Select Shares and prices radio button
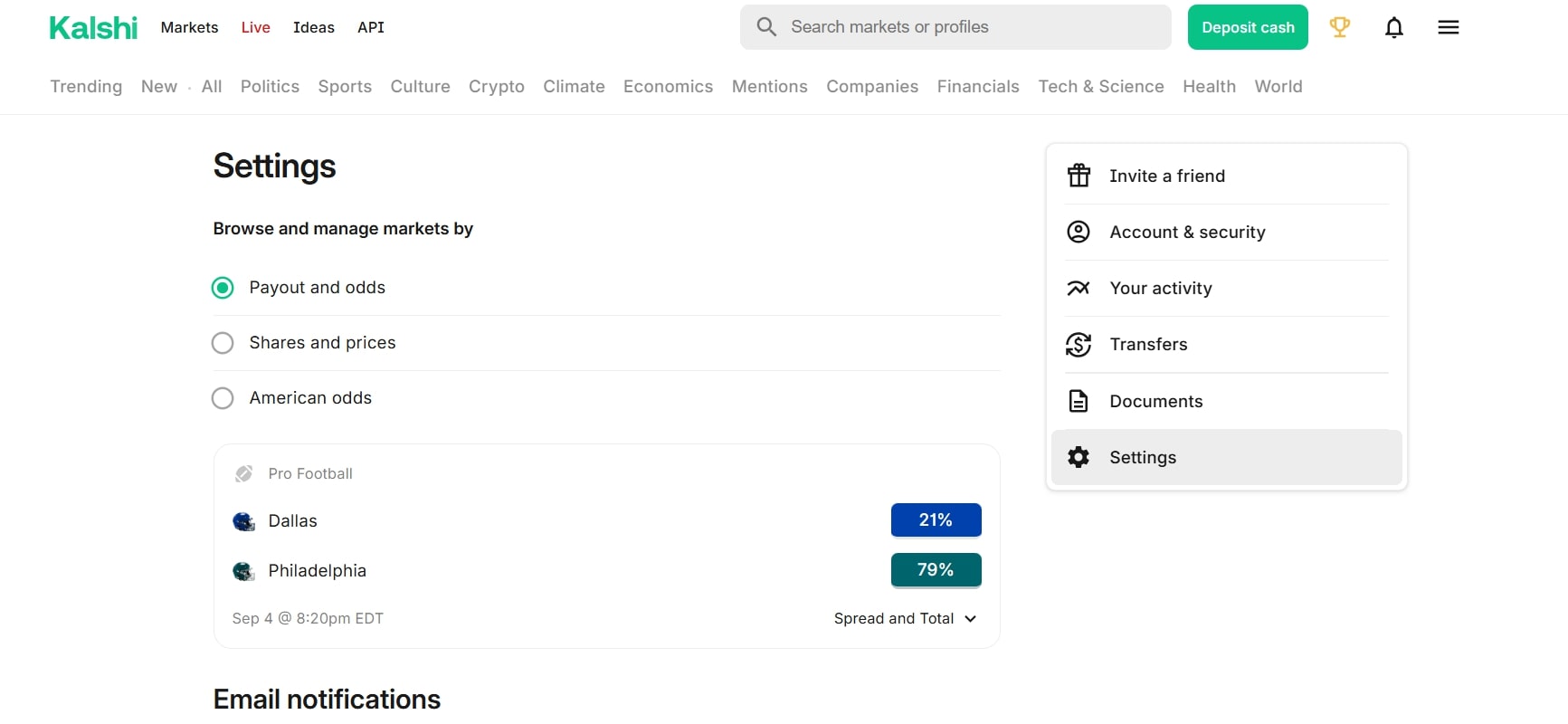This screenshot has height=724, width=1568. 223,343
